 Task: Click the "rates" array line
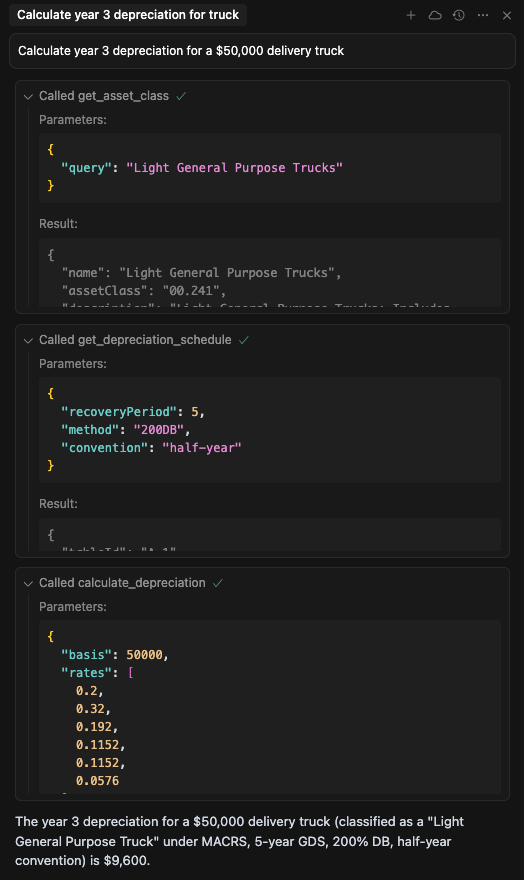point(97,672)
